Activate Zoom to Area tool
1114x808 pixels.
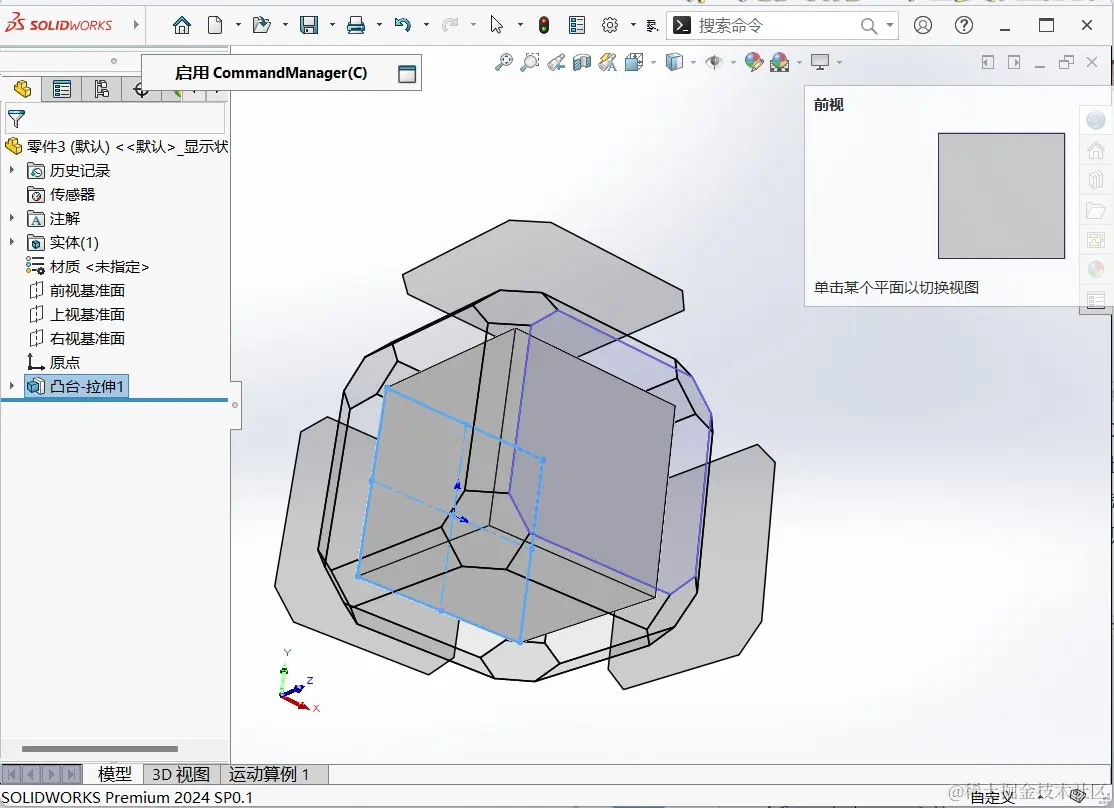529,63
